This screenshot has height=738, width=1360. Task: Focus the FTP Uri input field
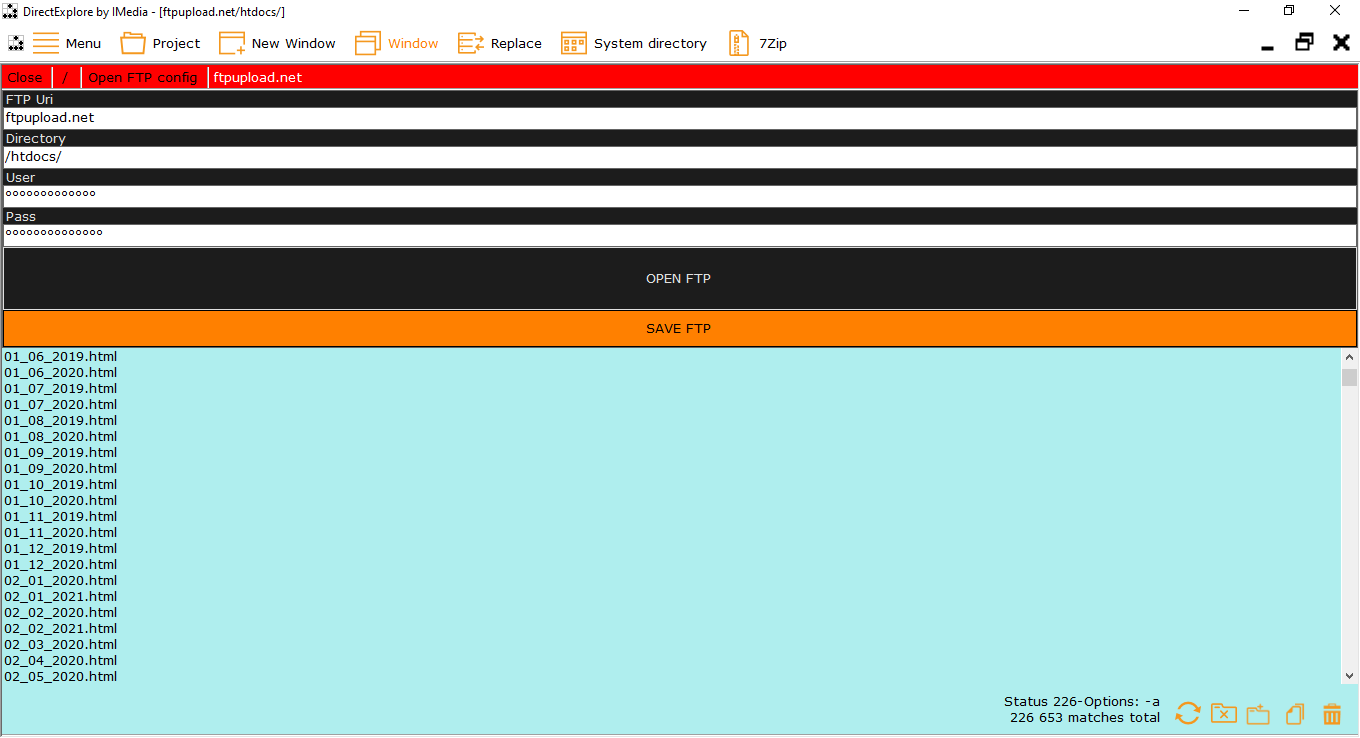point(679,118)
